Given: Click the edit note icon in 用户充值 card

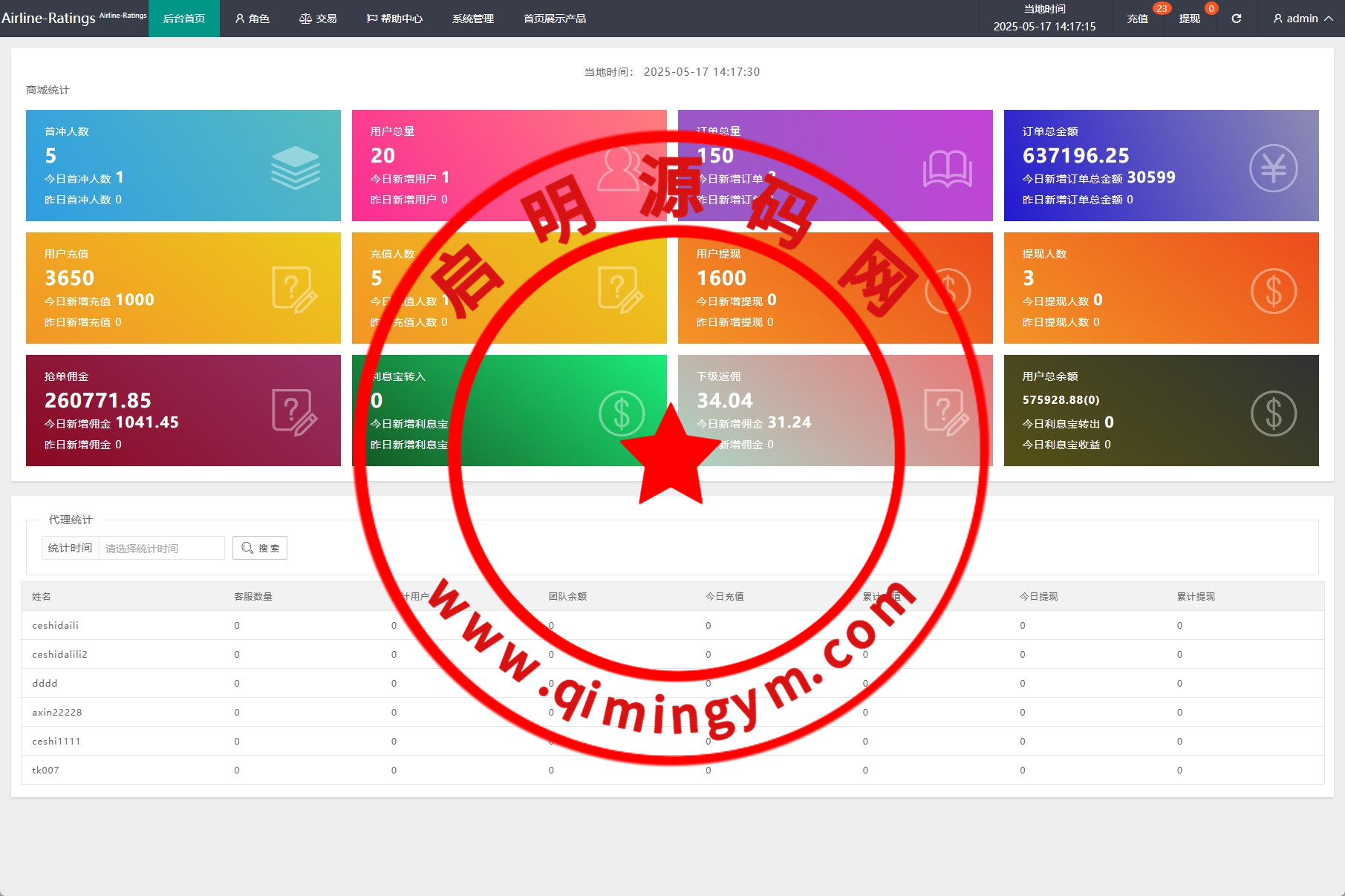Looking at the screenshot, I should [295, 290].
